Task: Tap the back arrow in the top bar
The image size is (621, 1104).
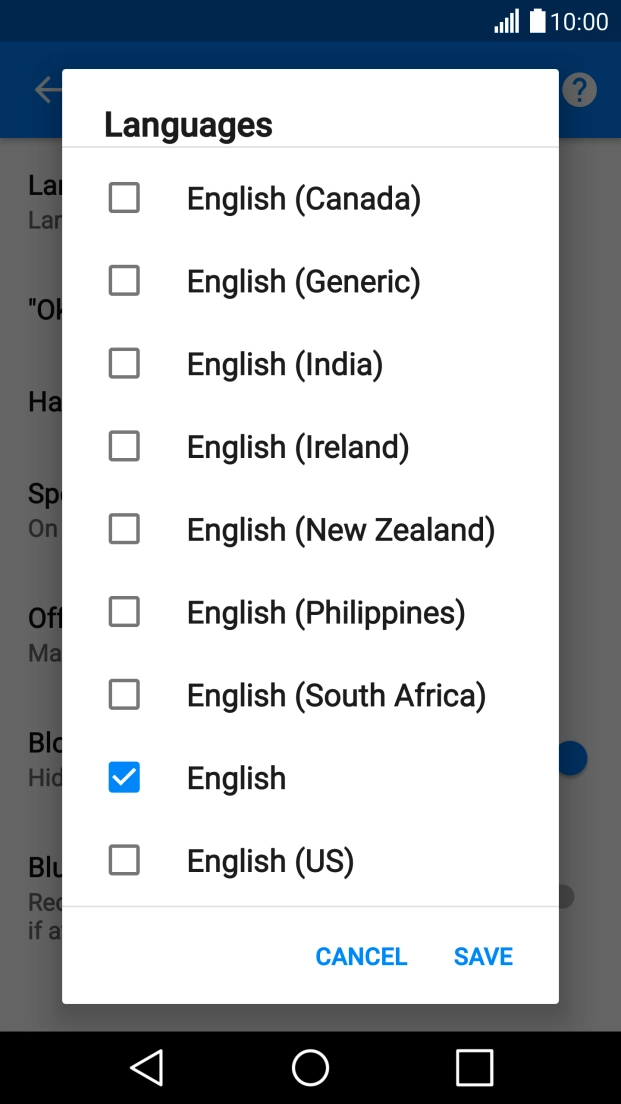Action: [47, 89]
